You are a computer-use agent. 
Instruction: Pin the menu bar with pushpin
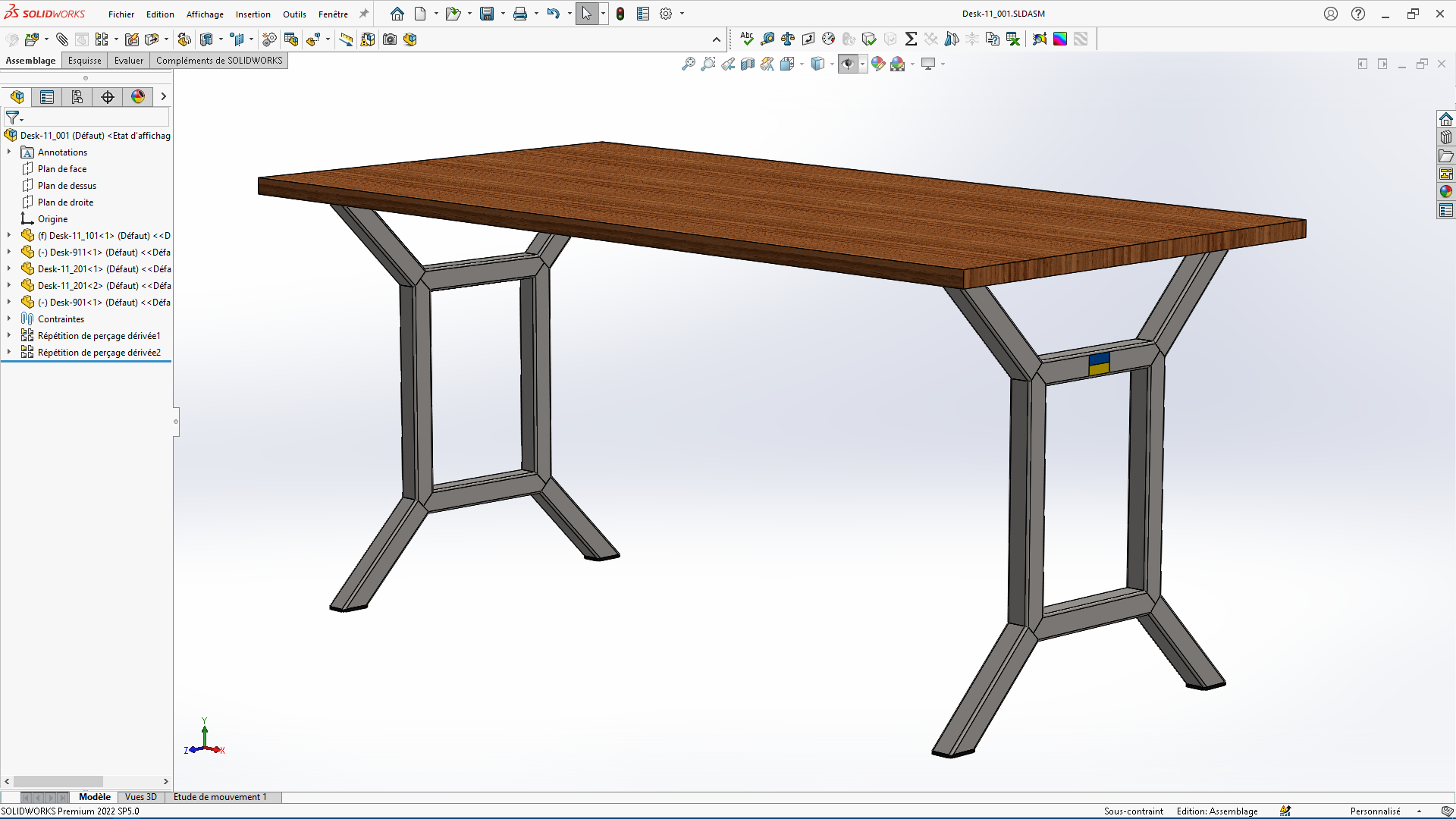tap(364, 14)
